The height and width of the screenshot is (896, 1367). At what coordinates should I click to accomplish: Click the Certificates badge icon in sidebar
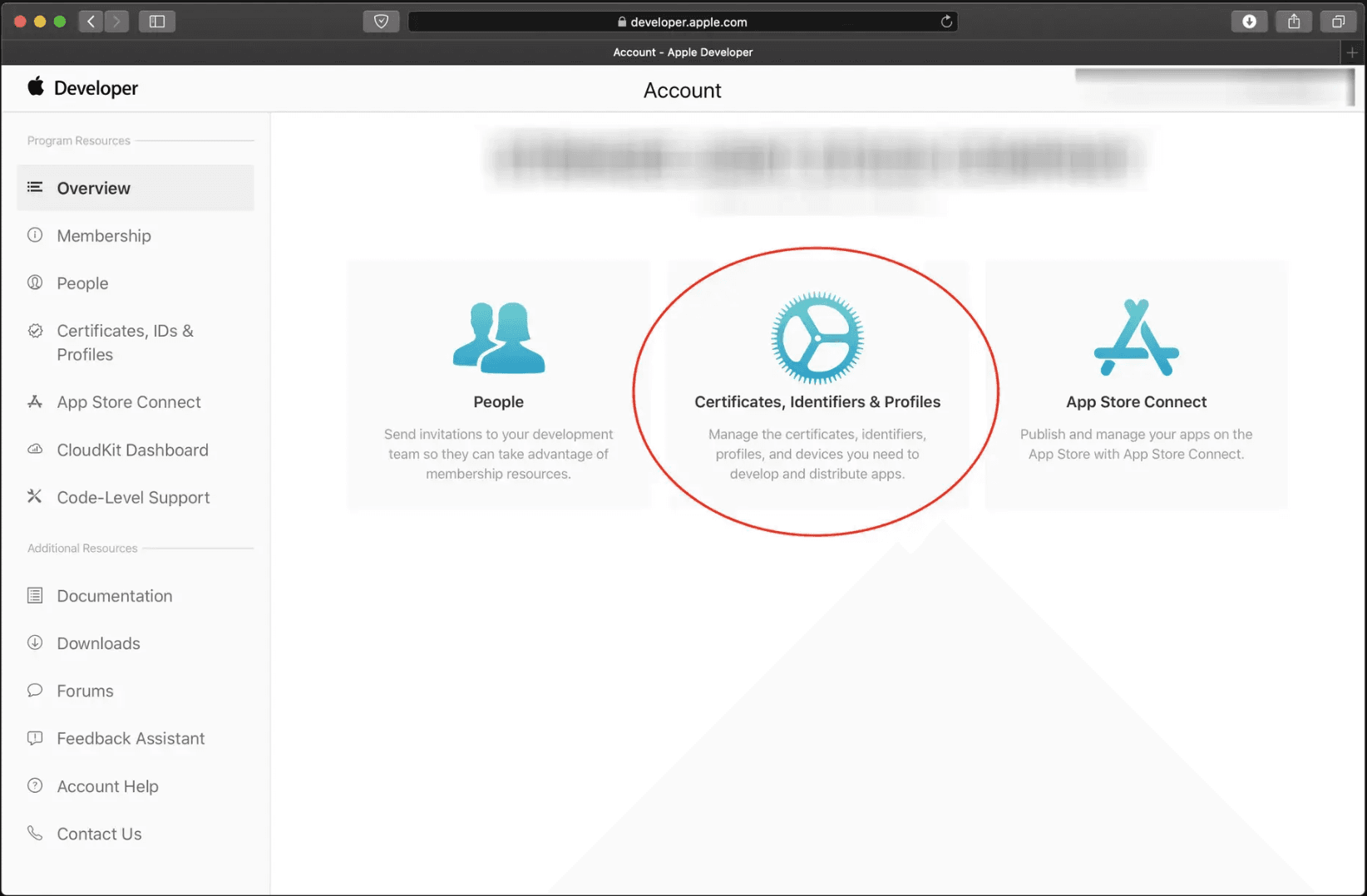(35, 331)
